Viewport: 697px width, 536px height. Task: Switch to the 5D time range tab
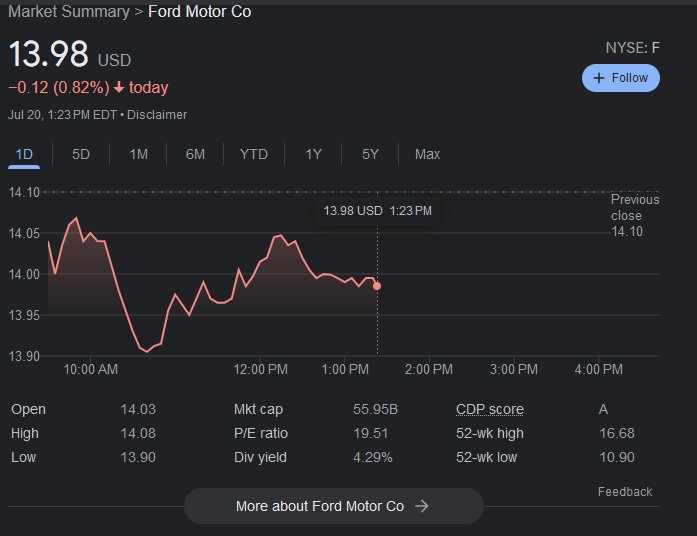point(81,154)
